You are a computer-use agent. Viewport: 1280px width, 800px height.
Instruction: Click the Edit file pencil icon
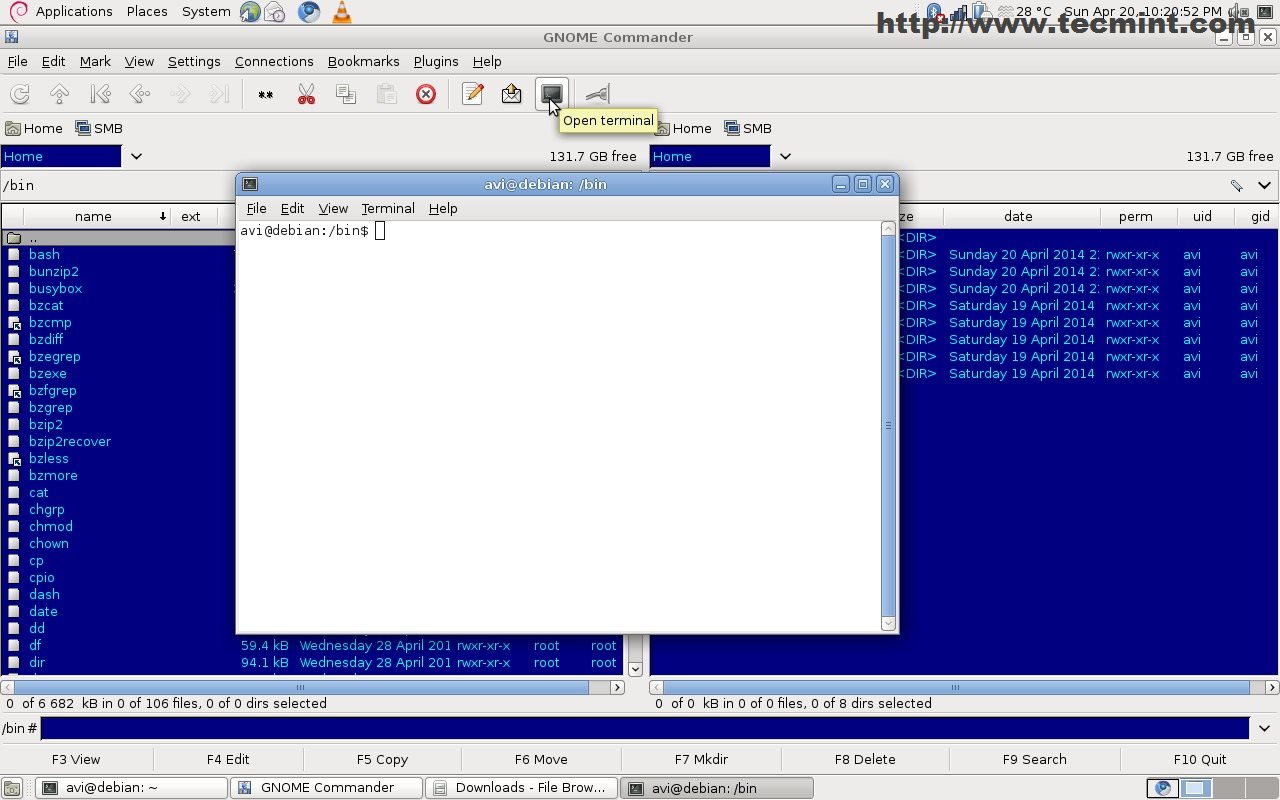[x=473, y=94]
